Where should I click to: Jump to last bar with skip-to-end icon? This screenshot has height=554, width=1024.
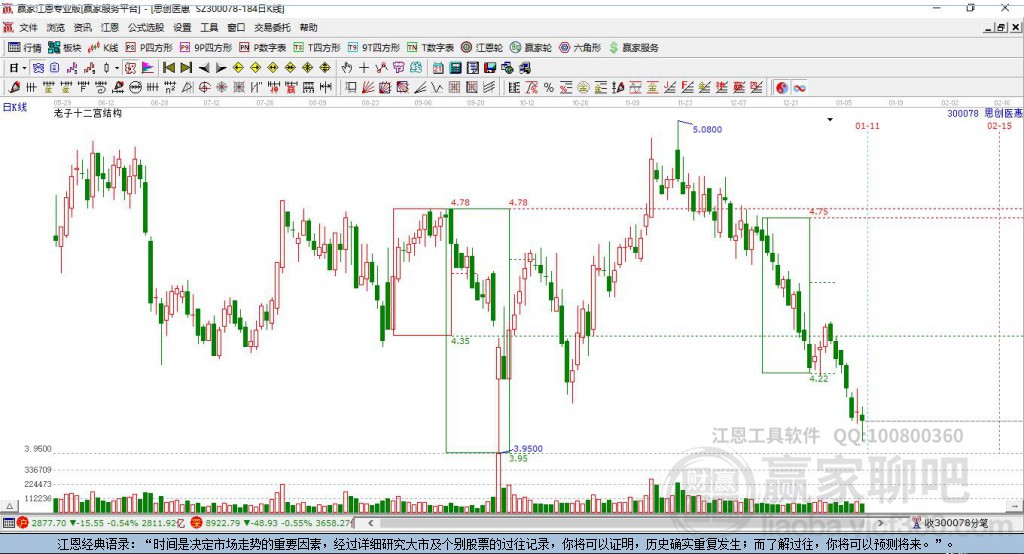click(x=186, y=68)
